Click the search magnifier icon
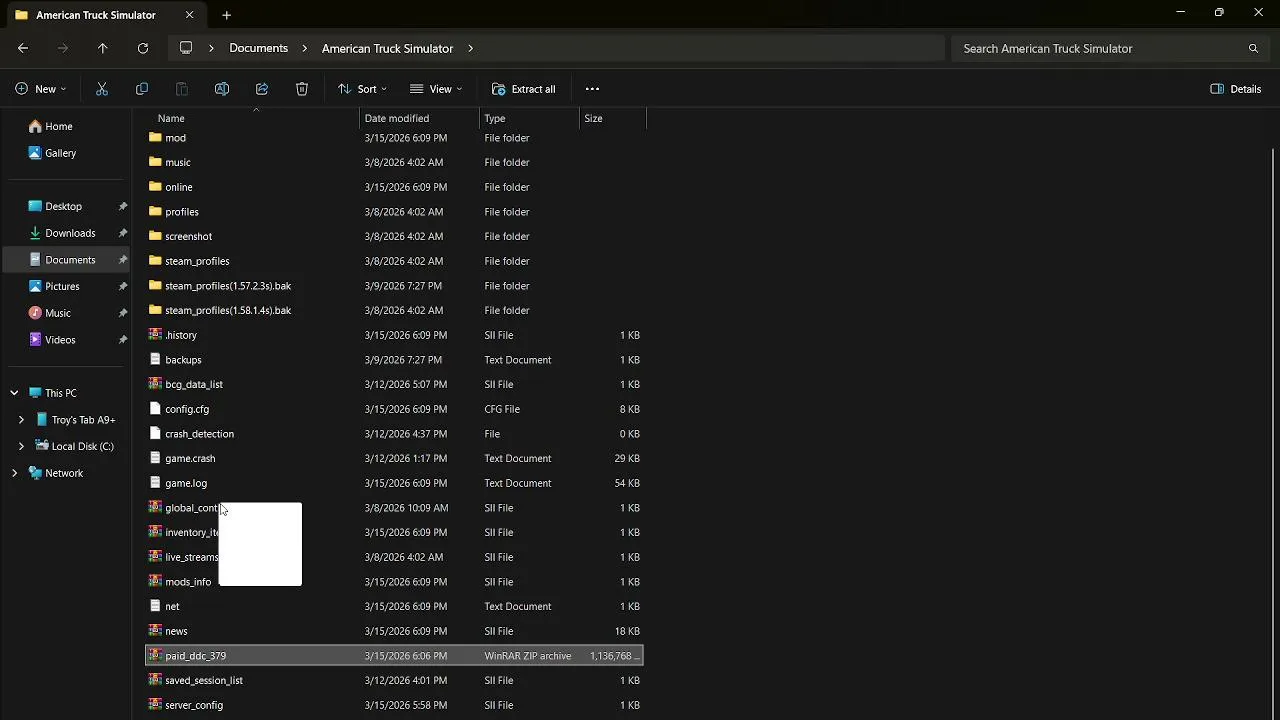1280x720 pixels. [1253, 48]
